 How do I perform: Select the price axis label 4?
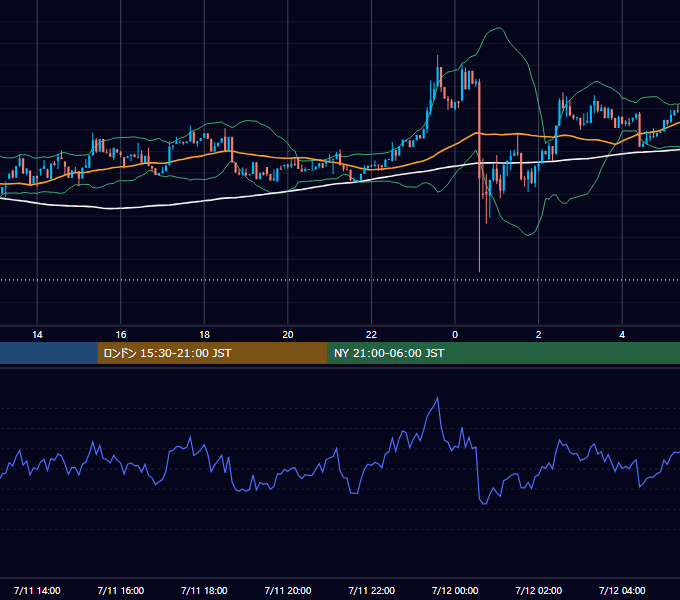pyautogui.click(x=622, y=335)
